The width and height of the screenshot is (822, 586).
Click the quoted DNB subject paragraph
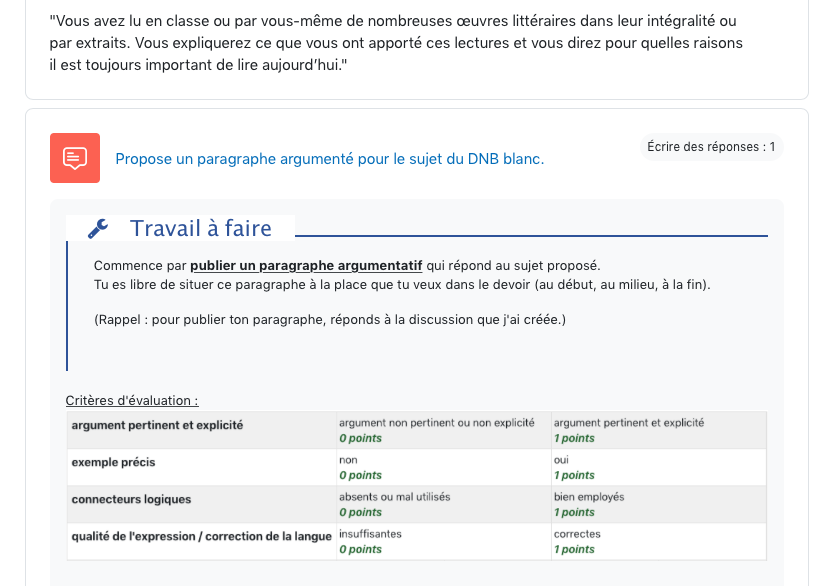tap(393, 43)
